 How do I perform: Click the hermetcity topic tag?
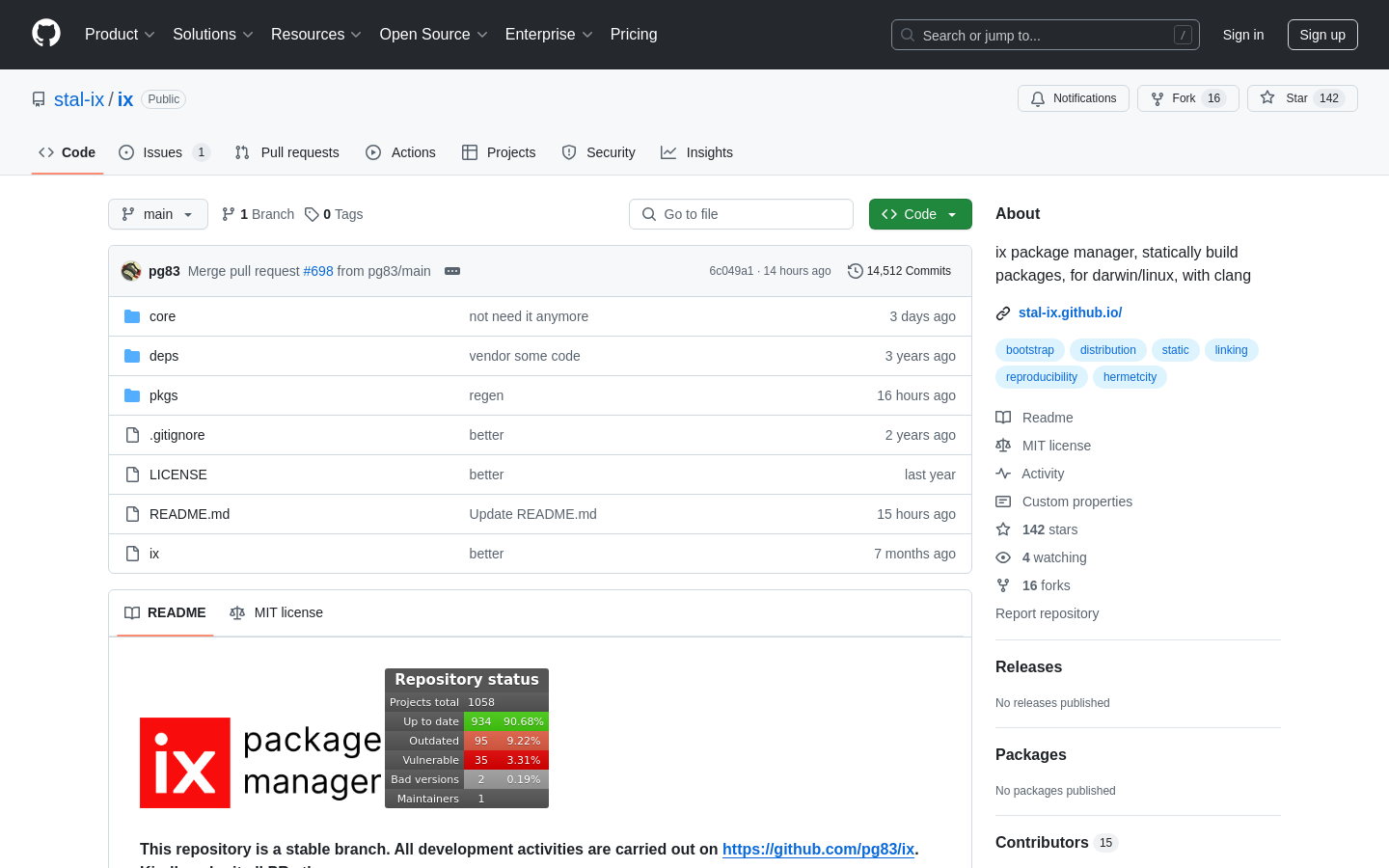pyautogui.click(x=1130, y=377)
